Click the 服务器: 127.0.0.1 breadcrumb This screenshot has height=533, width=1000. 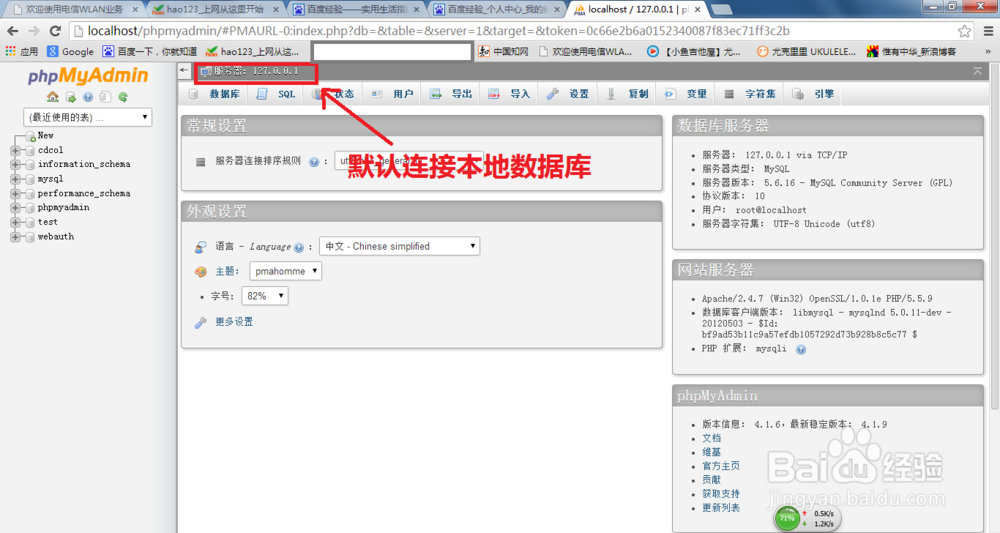click(256, 71)
